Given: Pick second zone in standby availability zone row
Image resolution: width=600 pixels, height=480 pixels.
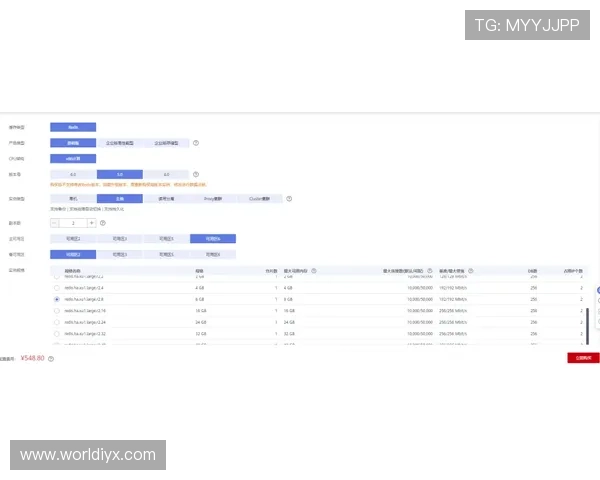Looking at the screenshot, I should (x=120, y=254).
